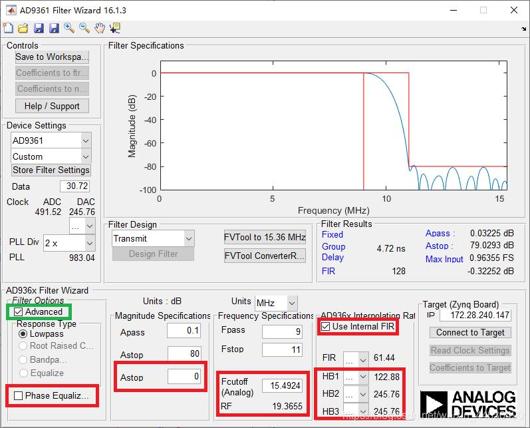Click the PLL value 983.04
This screenshot has height=428, width=530.
pyautogui.click(x=82, y=258)
